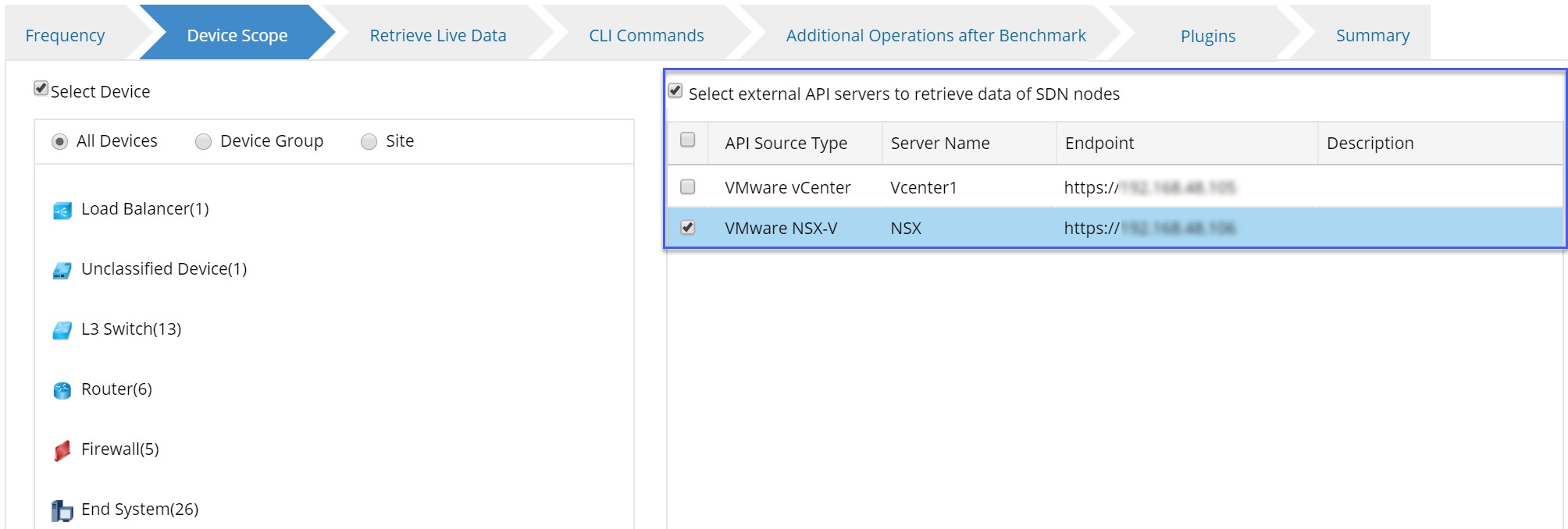Screen dimensions: 1568x529
Task: Click the Unclassified Device icon
Action: [x=62, y=270]
